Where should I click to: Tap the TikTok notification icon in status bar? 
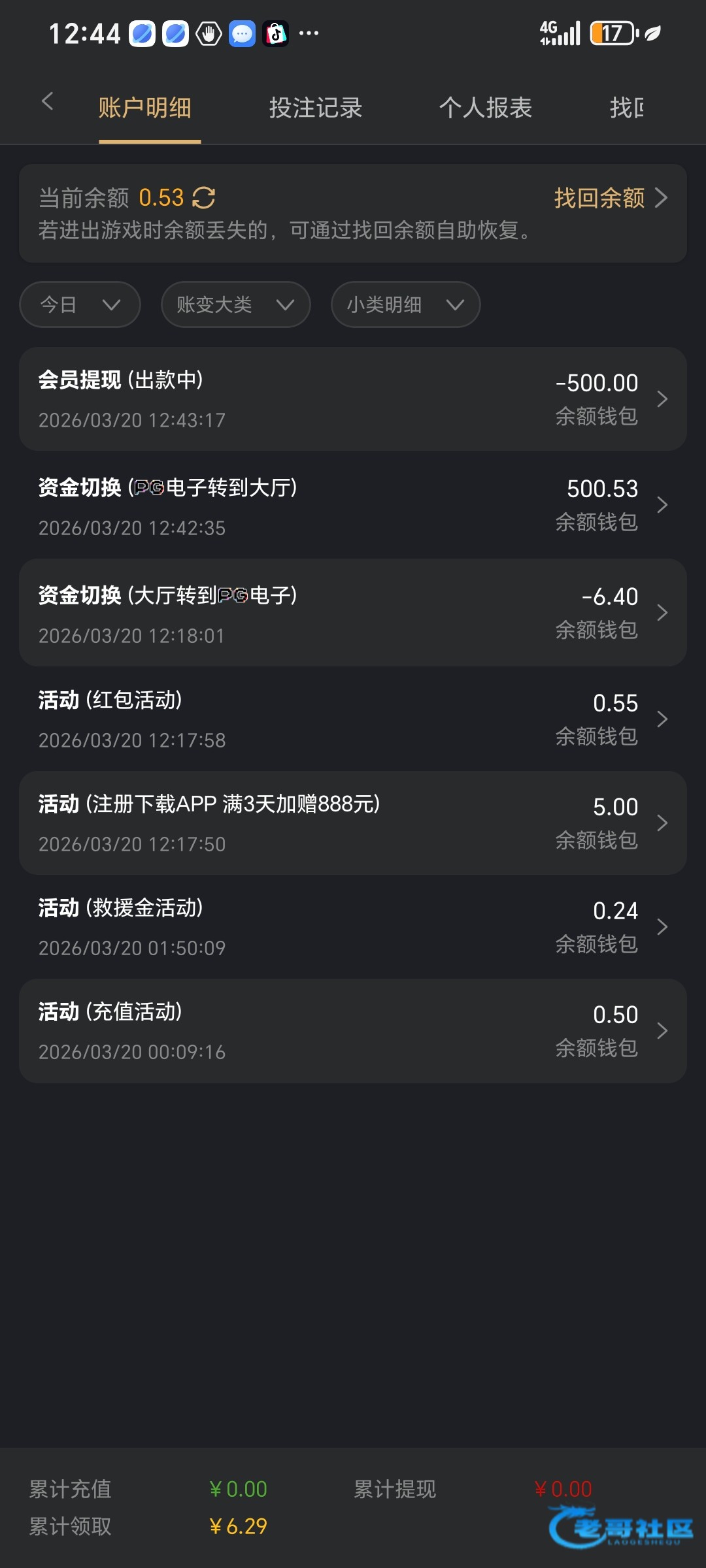point(275,33)
